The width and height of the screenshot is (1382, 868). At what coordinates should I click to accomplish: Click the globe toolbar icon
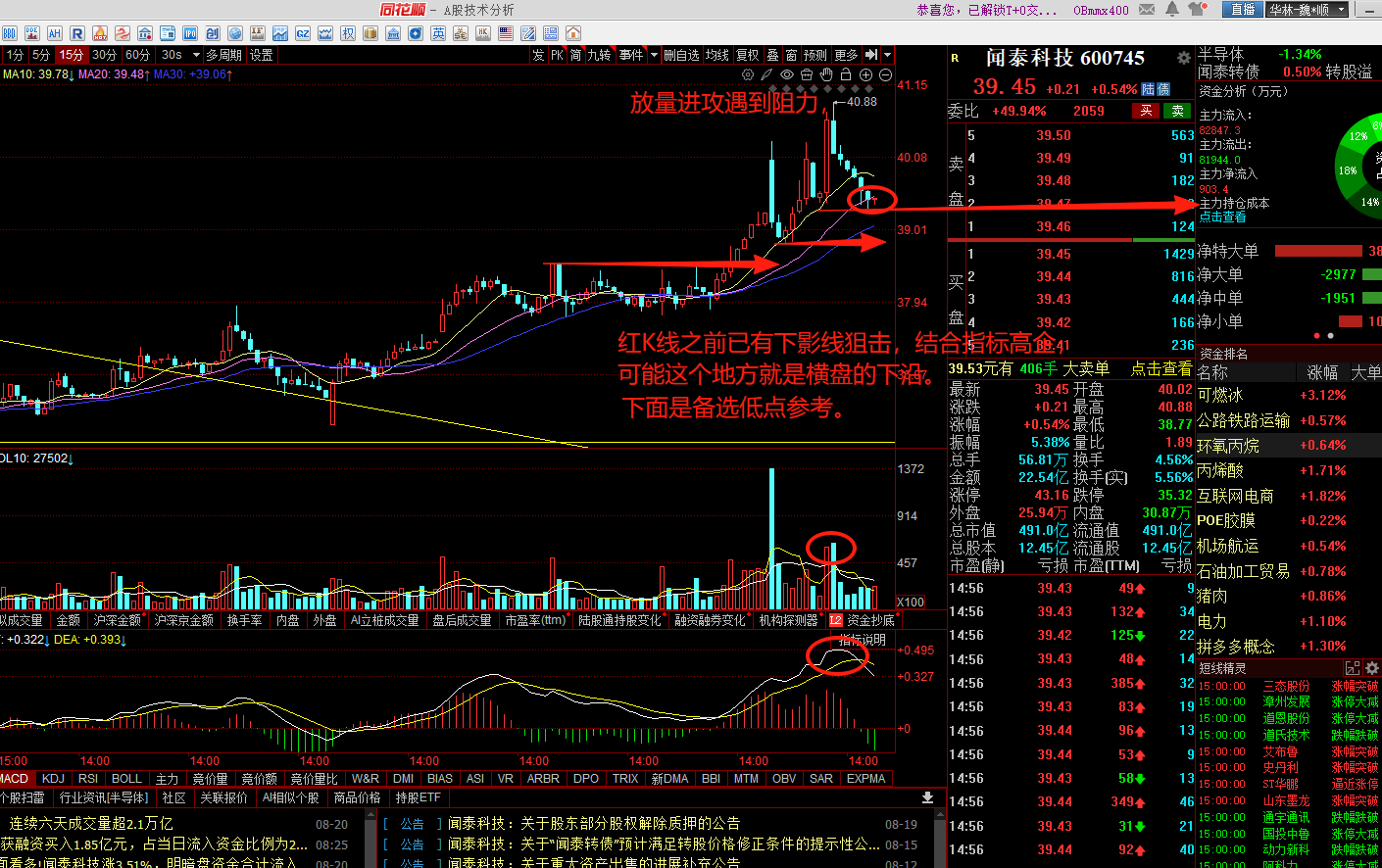coord(235,33)
